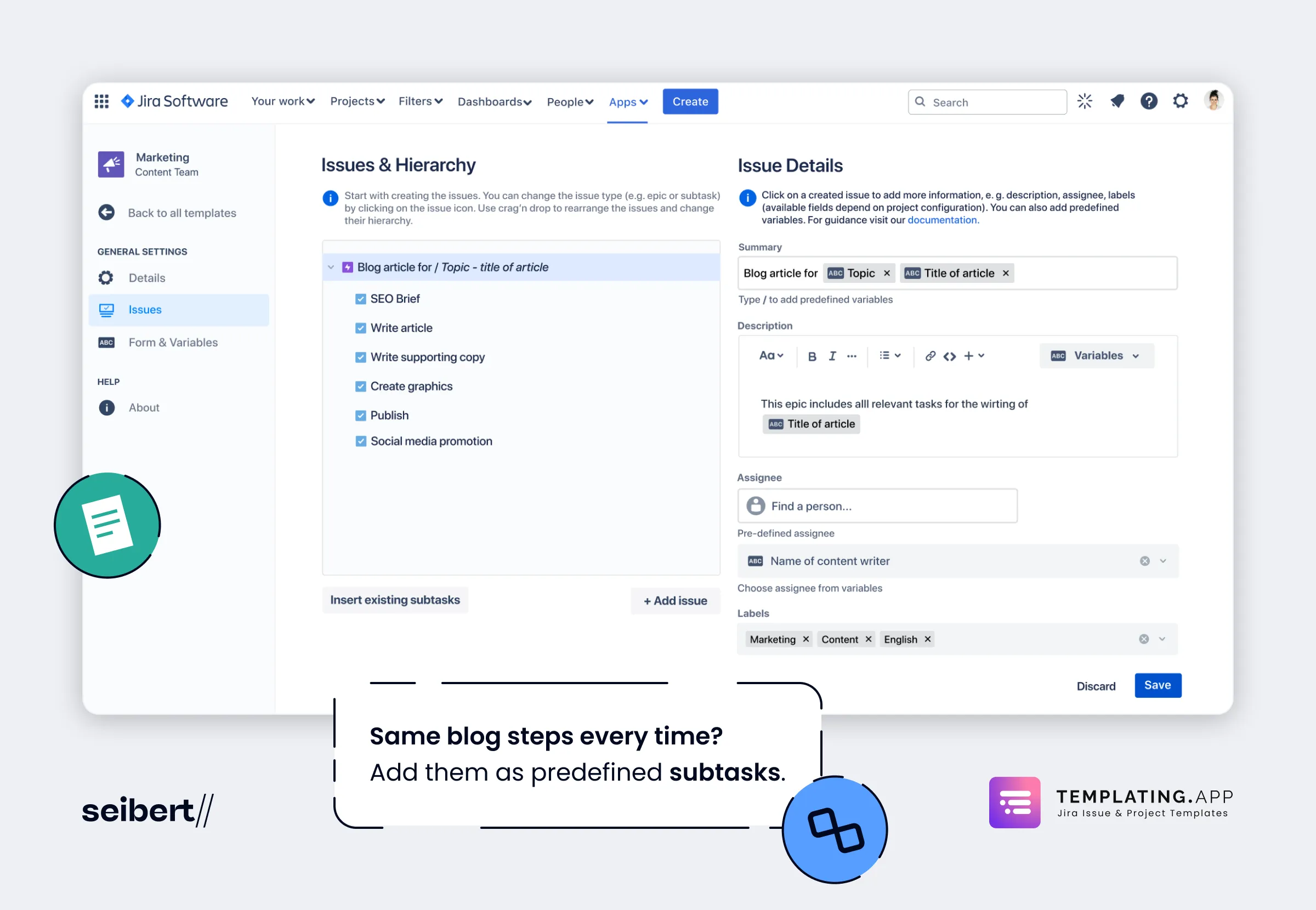Screen dimensions: 1316x910
Task: Open the insert plus dropdown
Action: click(974, 356)
